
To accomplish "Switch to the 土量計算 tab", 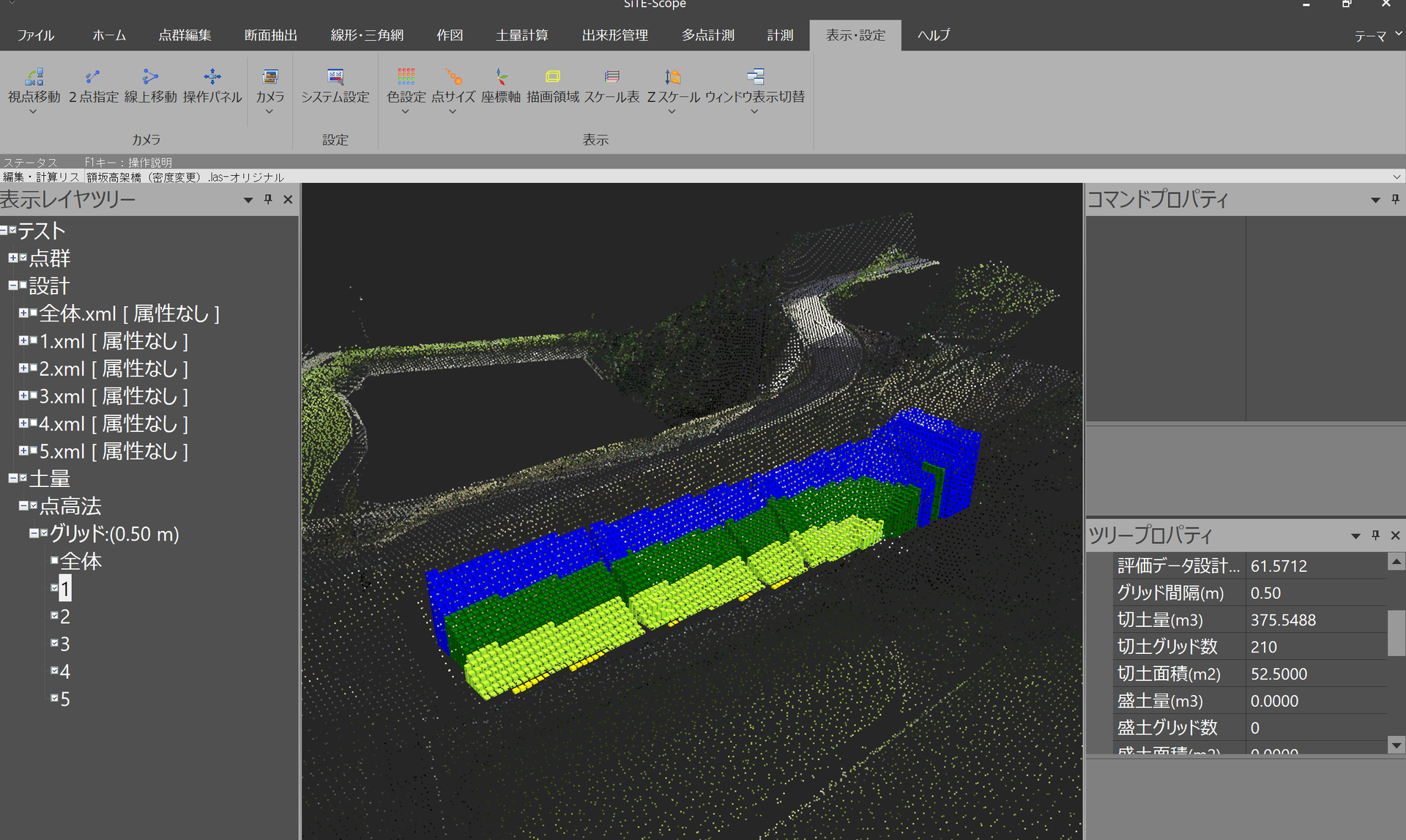I will [521, 35].
